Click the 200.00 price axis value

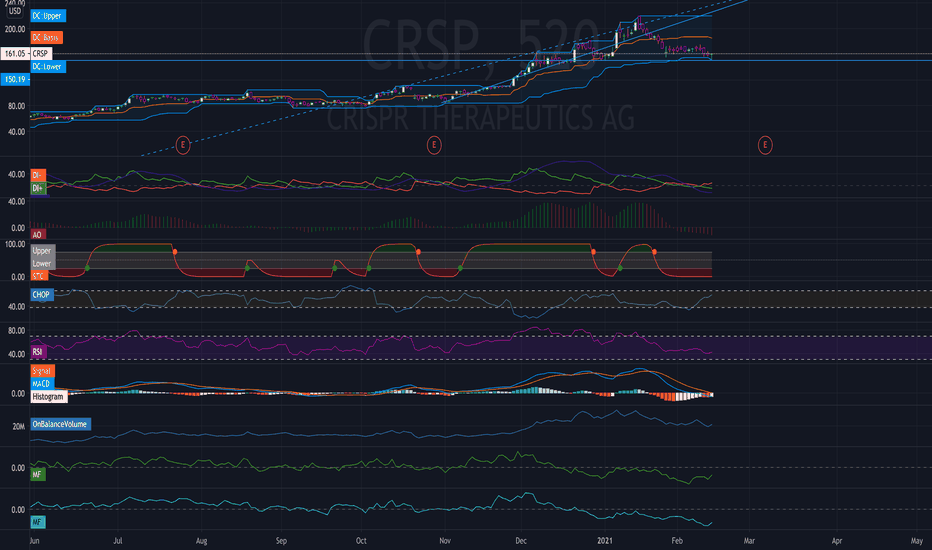(x=15, y=29)
